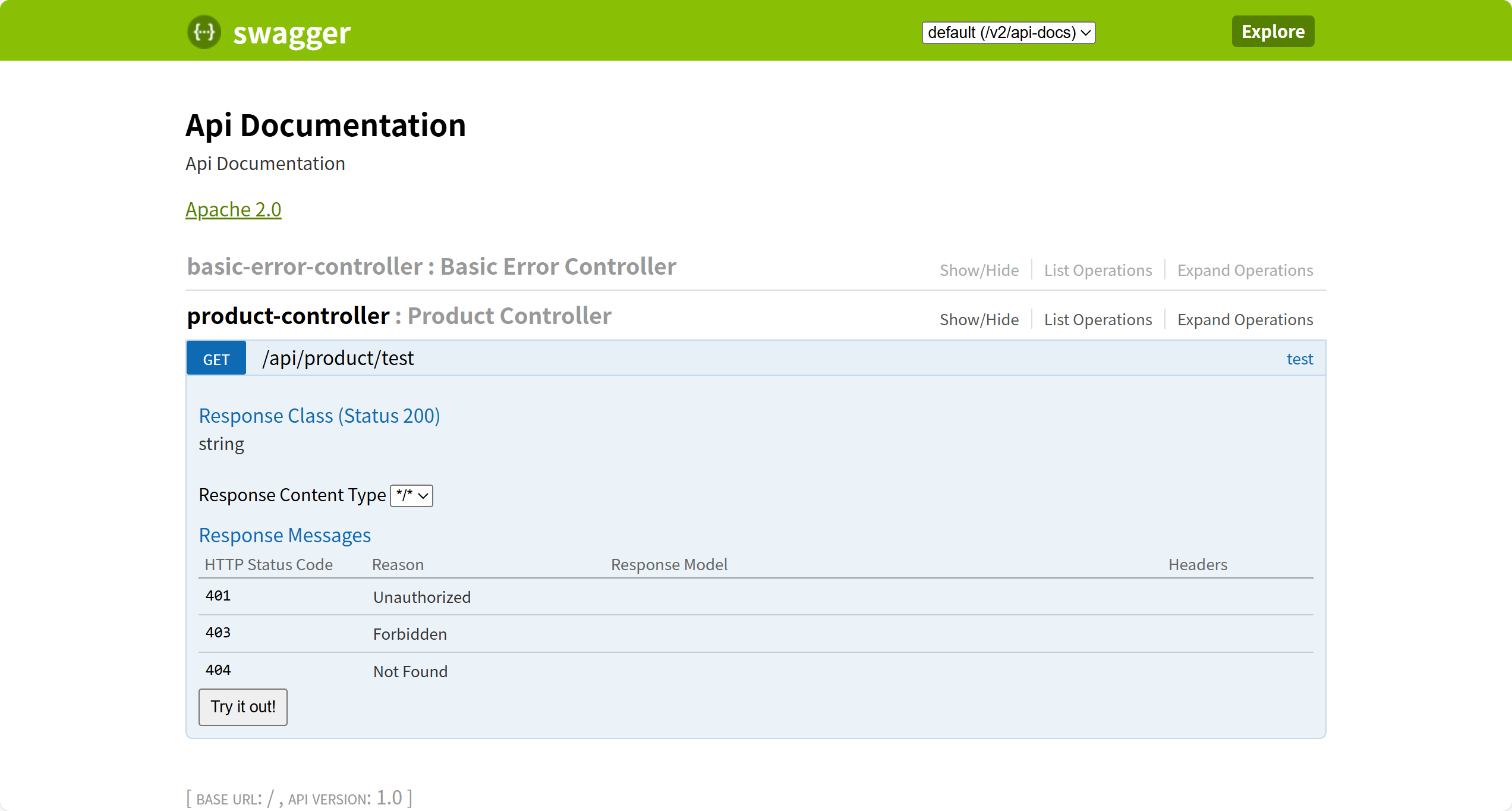Screen dimensions: 1512x811
Task: Open the Apache 2.0 license link
Action: [x=233, y=209]
